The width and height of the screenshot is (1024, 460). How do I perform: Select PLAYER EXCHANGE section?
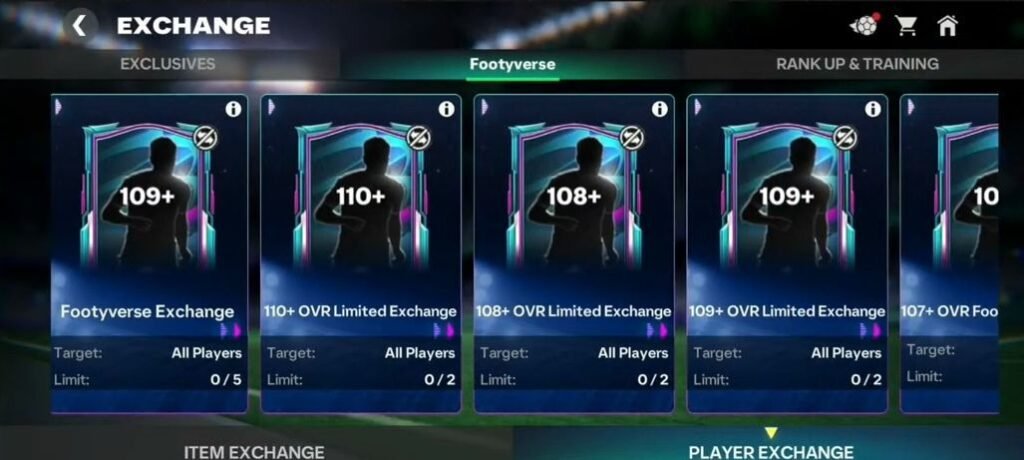[x=771, y=451]
